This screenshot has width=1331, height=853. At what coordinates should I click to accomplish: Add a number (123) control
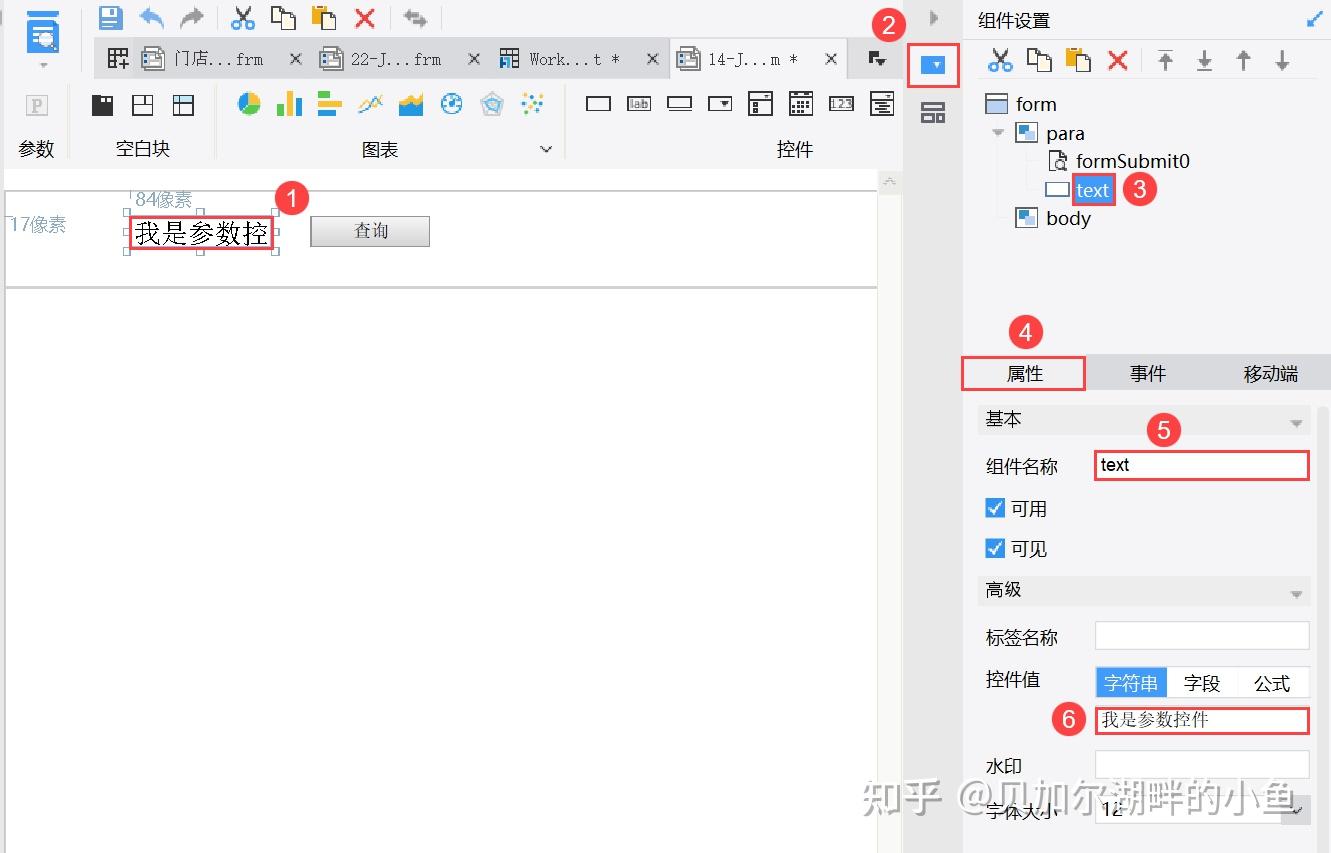(841, 103)
